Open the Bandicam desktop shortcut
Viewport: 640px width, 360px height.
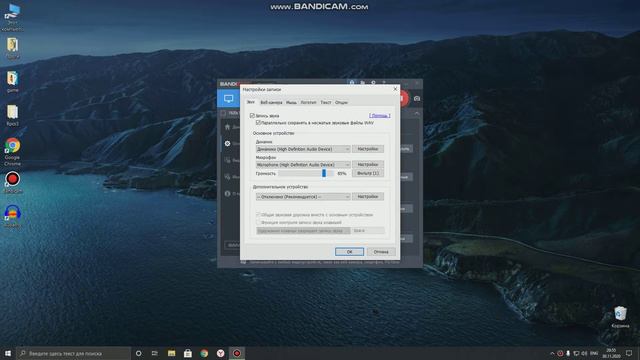point(12,182)
